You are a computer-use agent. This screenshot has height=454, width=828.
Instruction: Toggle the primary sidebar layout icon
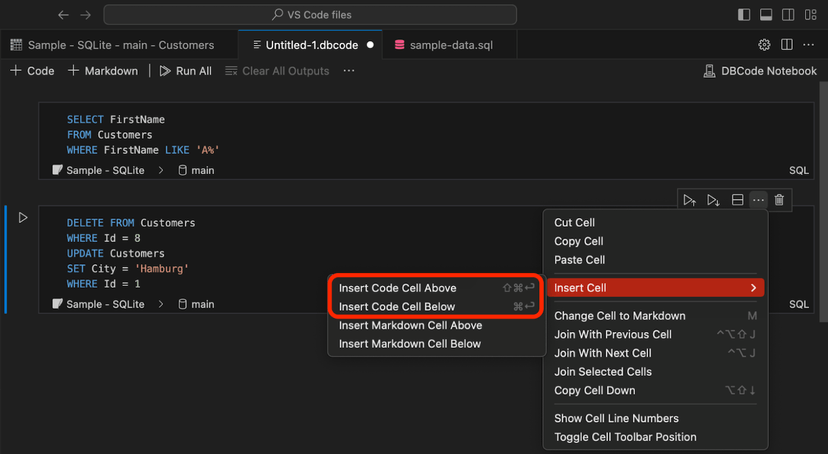pyautogui.click(x=744, y=15)
